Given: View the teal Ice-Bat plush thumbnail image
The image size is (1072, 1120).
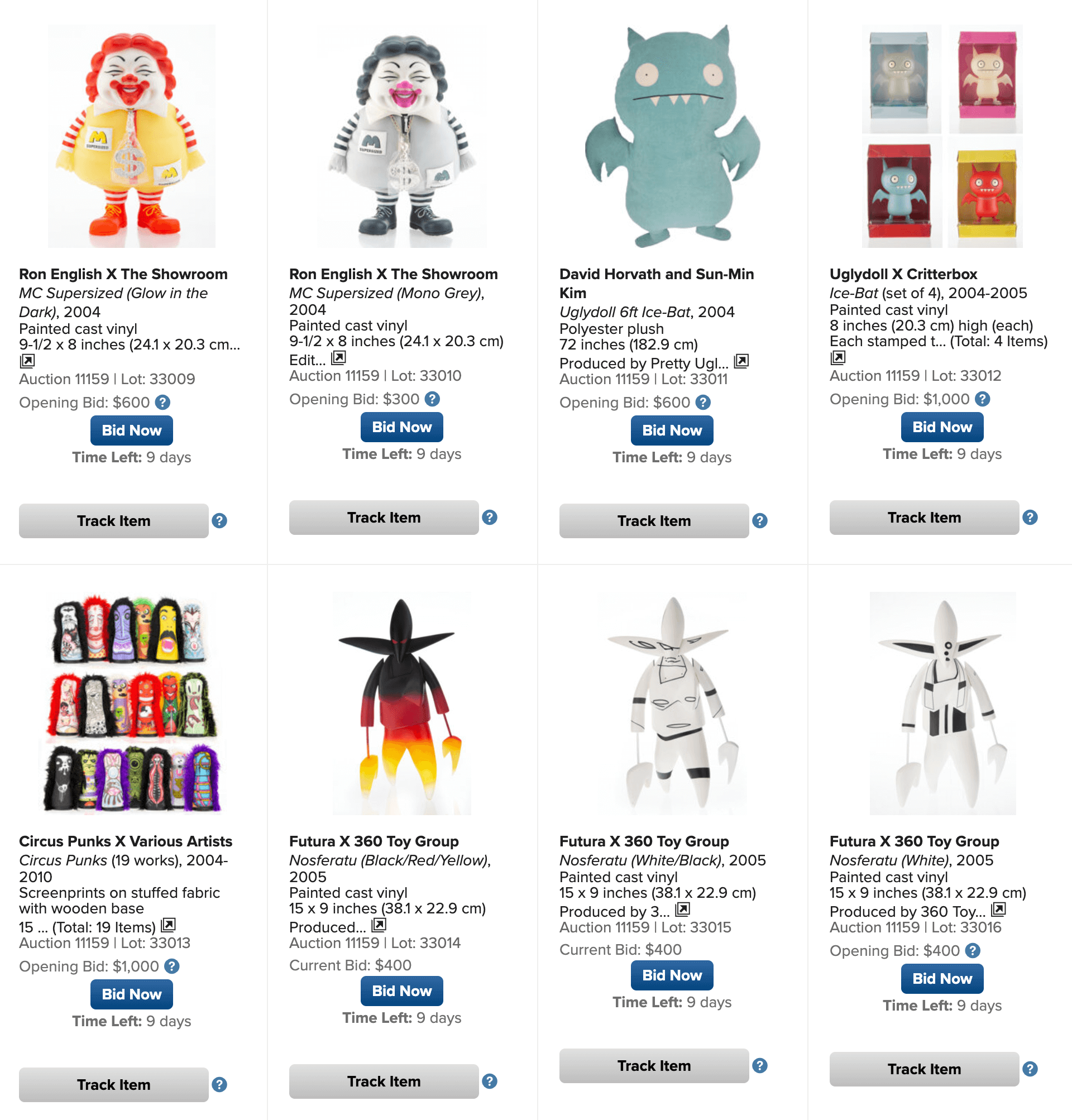Looking at the screenshot, I should pos(672,136).
